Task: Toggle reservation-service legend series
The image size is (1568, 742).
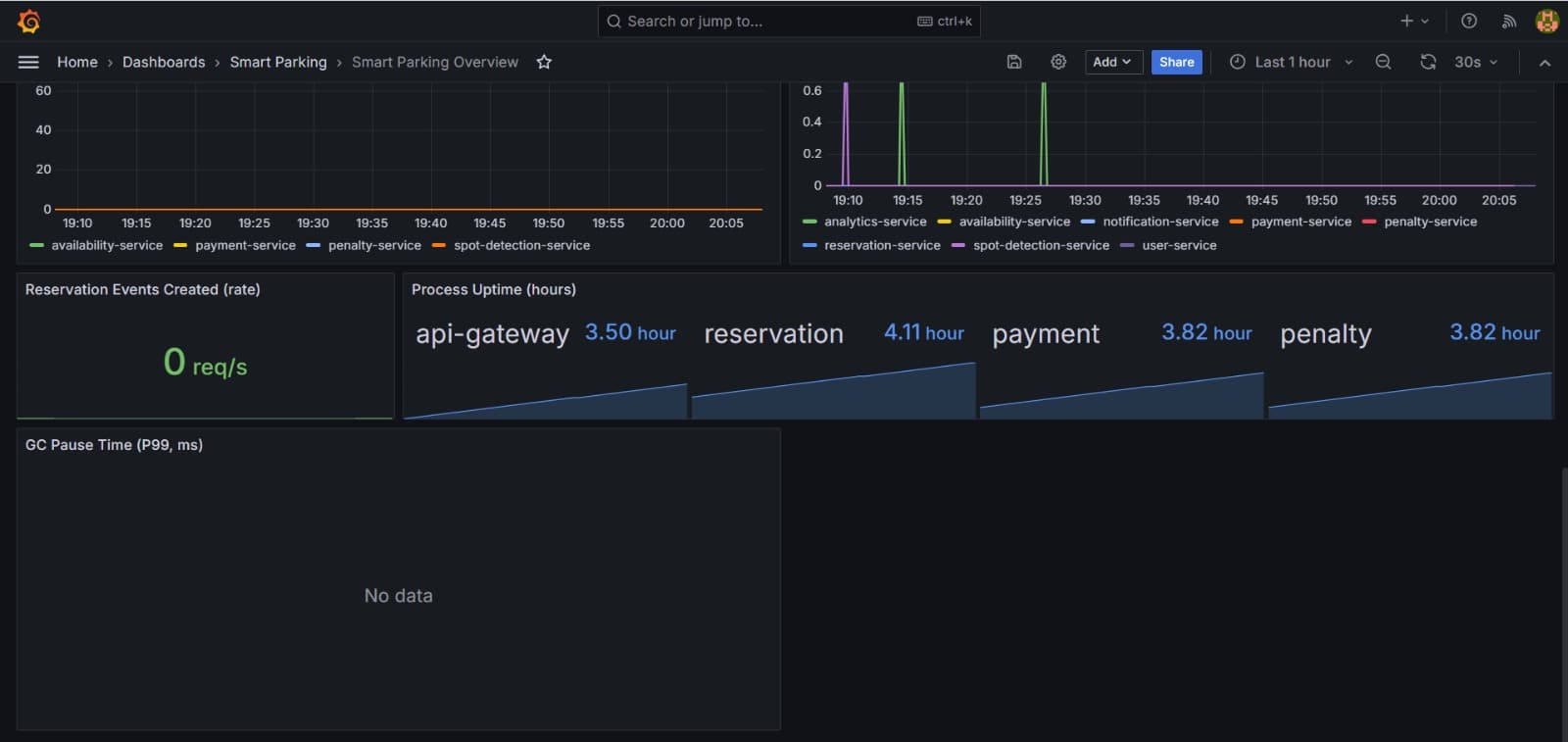Action: point(882,245)
